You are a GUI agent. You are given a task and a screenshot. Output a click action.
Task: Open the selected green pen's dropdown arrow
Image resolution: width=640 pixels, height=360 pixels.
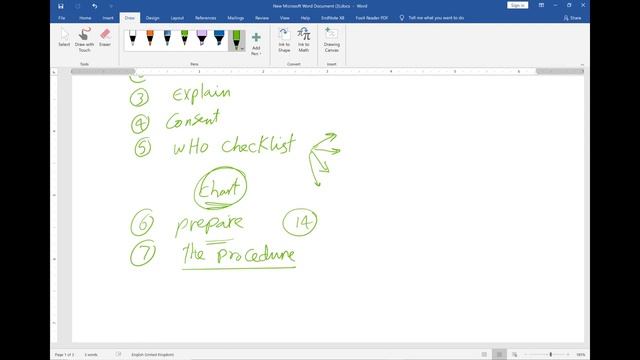click(x=242, y=49)
